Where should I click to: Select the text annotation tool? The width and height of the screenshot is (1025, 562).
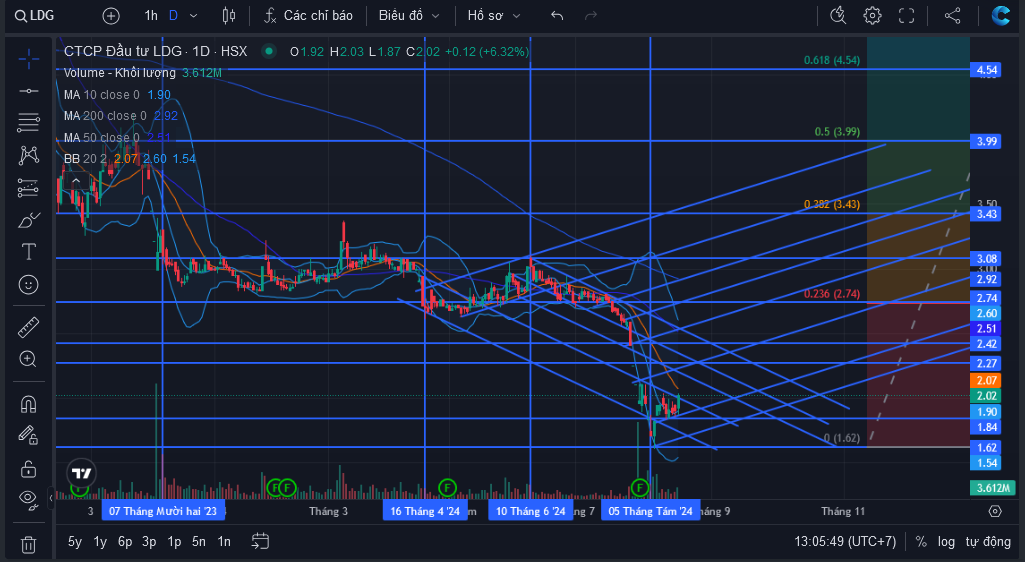(x=28, y=252)
